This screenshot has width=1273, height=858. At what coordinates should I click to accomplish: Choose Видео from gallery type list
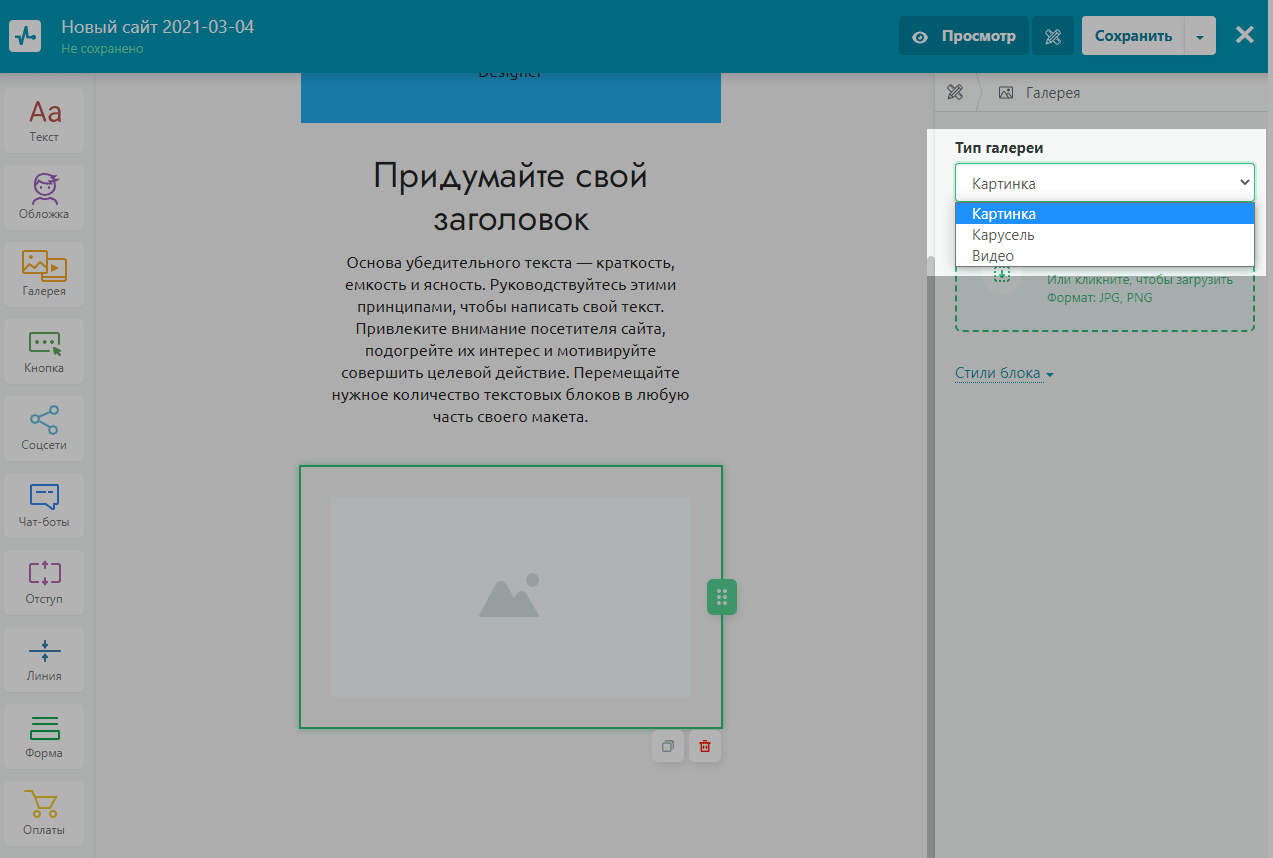pos(993,256)
